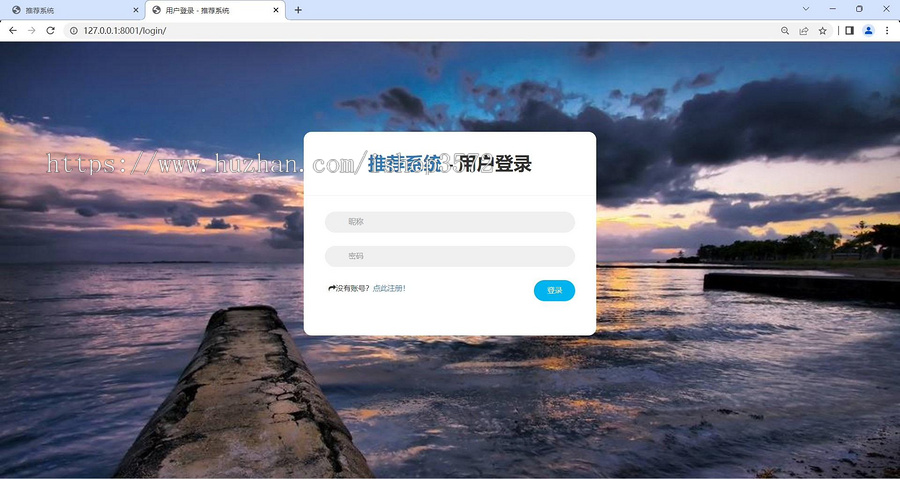Click the address bar URL 127.0.0.1:8001/login/
900x479 pixels.
(x=125, y=30)
